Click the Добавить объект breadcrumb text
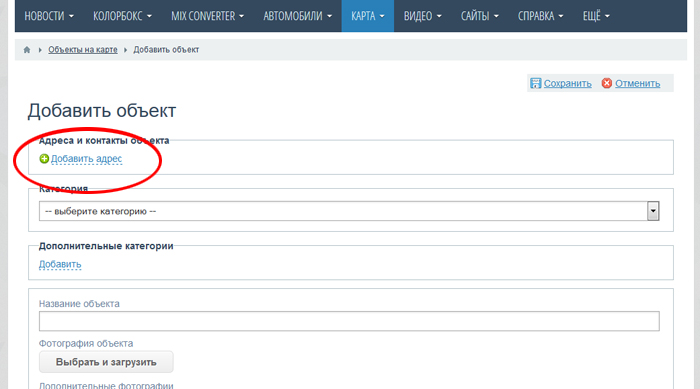This screenshot has width=700, height=389. (166, 50)
